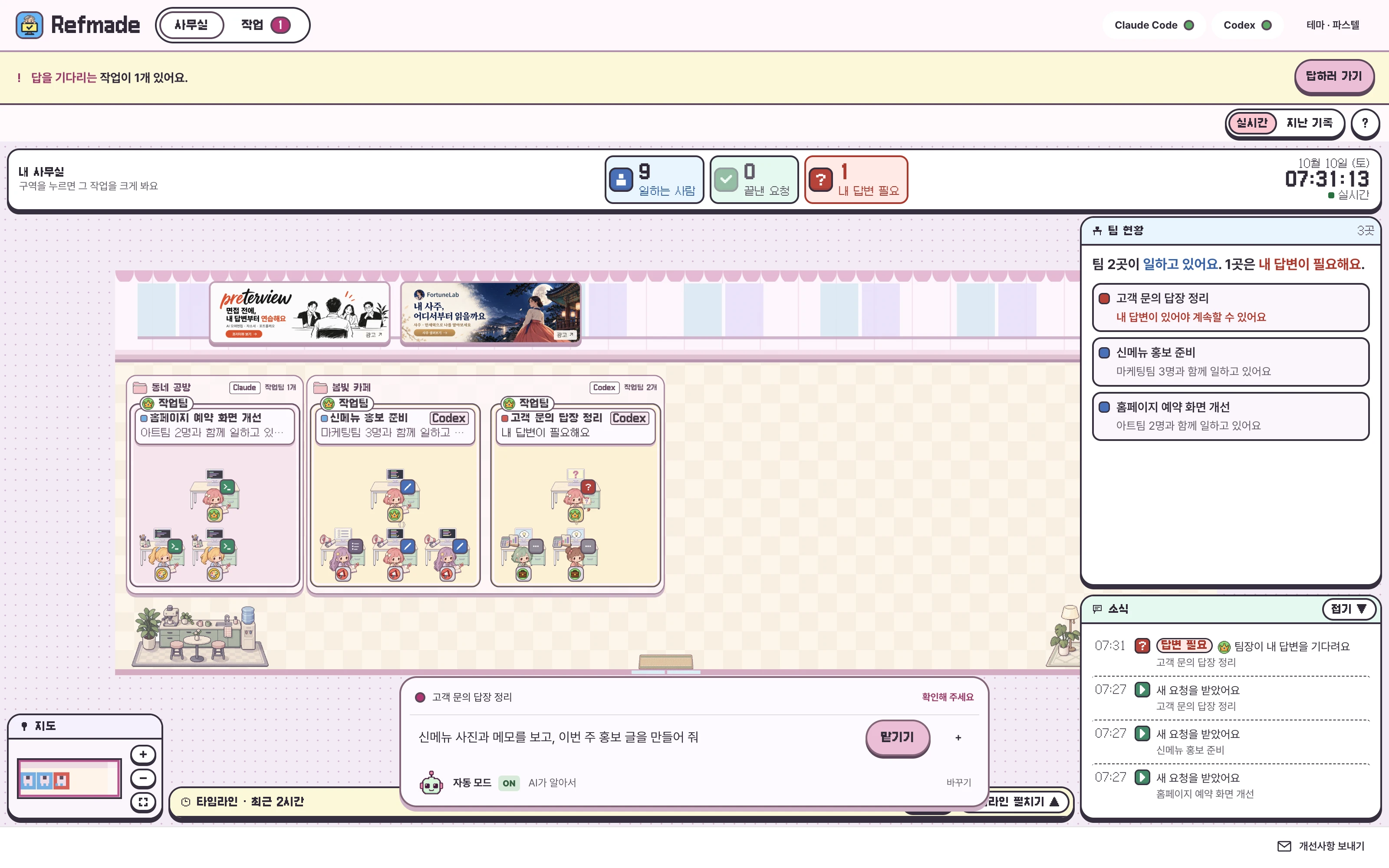Click the envelope icon for 개선사항 보내기
The height and width of the screenshot is (868, 1389).
click(x=1284, y=845)
